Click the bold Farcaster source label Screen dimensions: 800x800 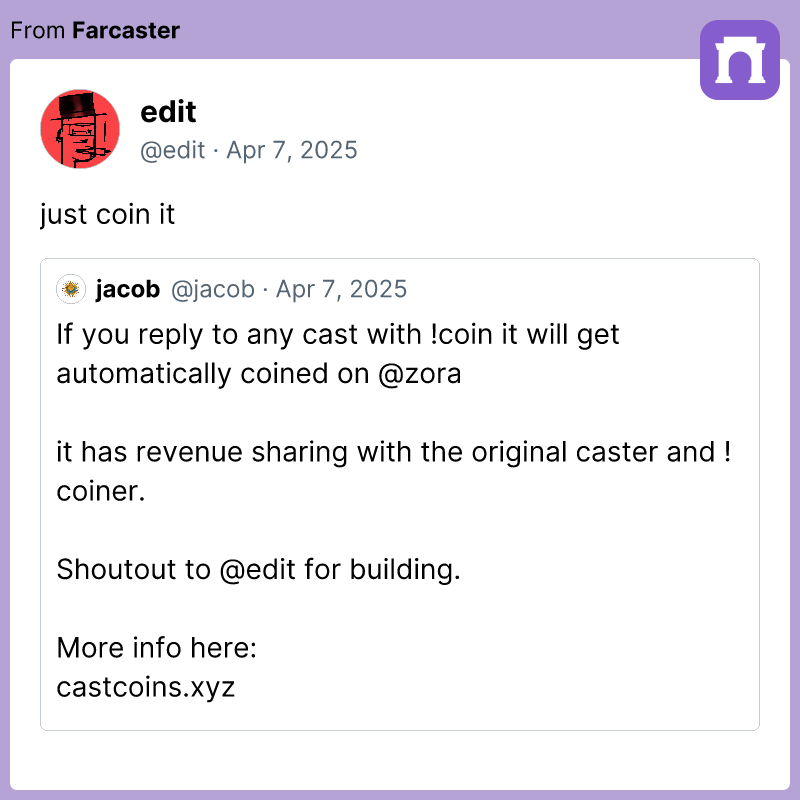126,30
